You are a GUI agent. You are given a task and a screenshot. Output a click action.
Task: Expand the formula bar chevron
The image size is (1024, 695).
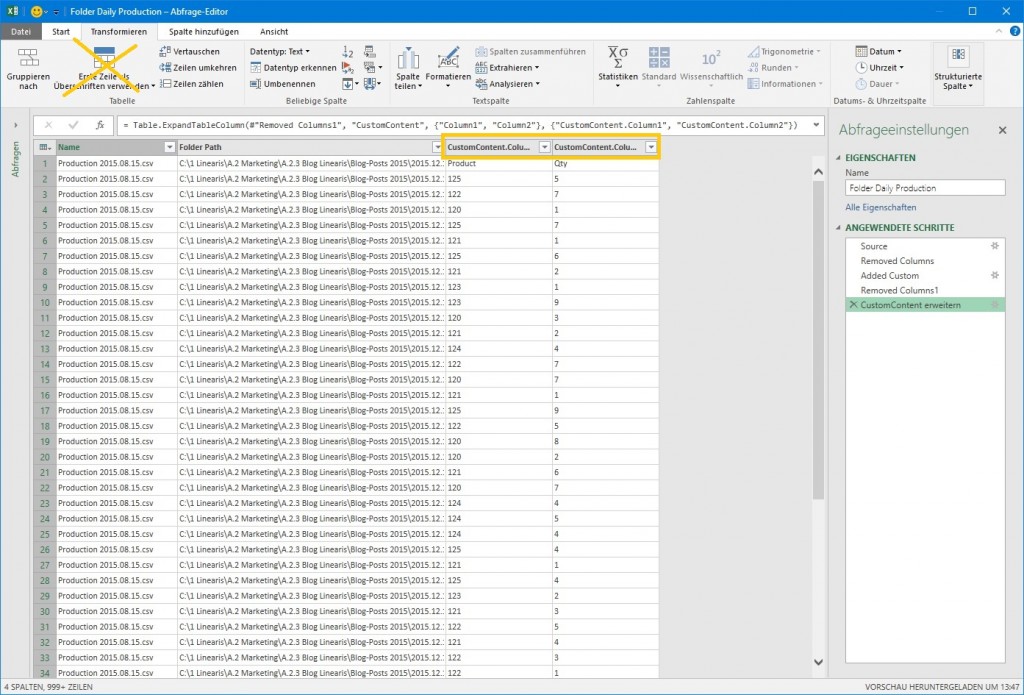(x=817, y=126)
